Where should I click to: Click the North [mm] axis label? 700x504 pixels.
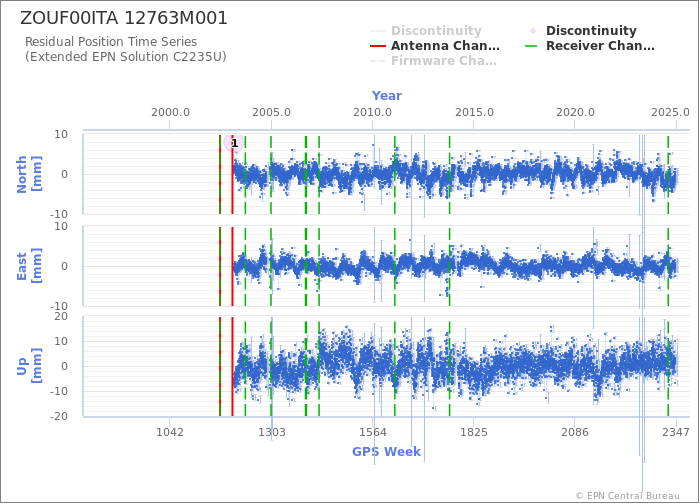29,174
